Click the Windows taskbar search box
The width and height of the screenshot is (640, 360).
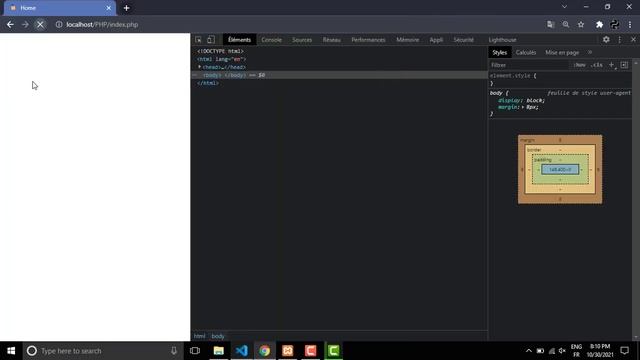tap(102, 351)
